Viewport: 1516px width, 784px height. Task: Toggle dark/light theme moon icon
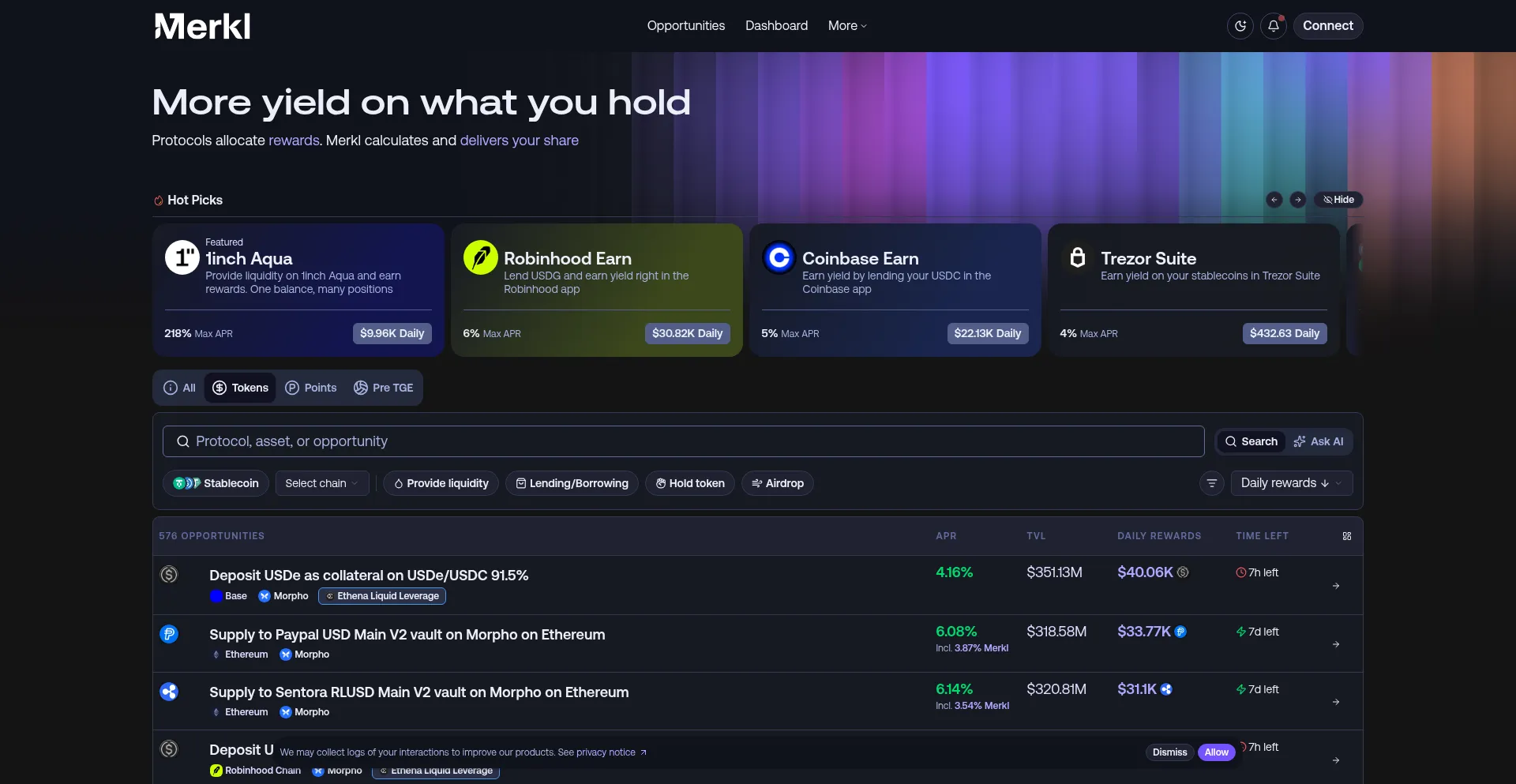click(1240, 26)
